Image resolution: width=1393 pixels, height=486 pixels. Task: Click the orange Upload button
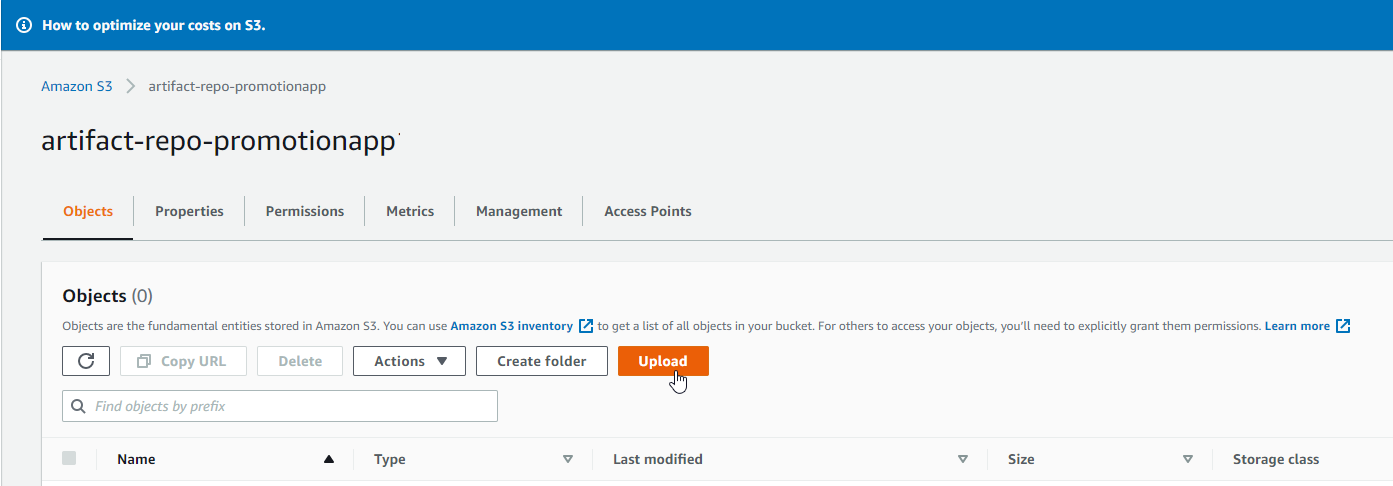tap(663, 361)
